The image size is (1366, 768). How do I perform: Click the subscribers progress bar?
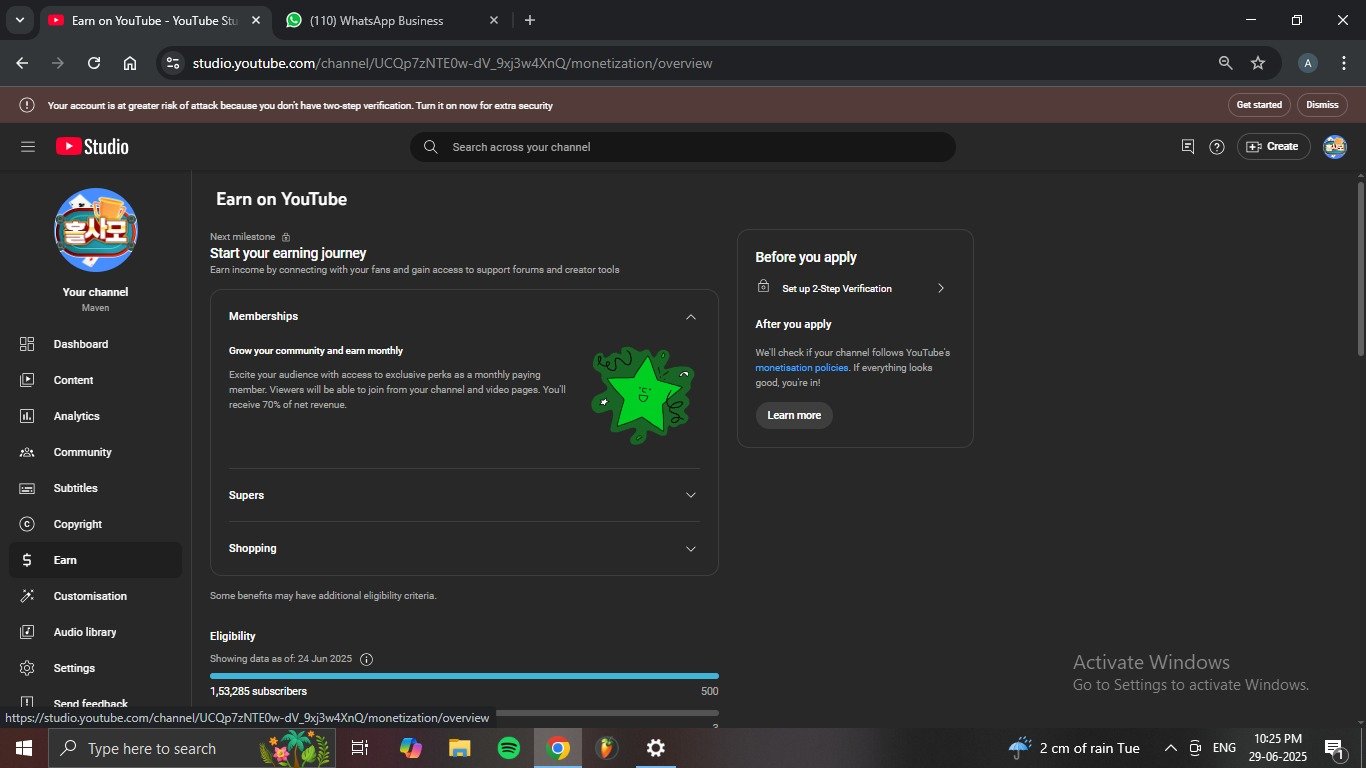click(x=464, y=676)
